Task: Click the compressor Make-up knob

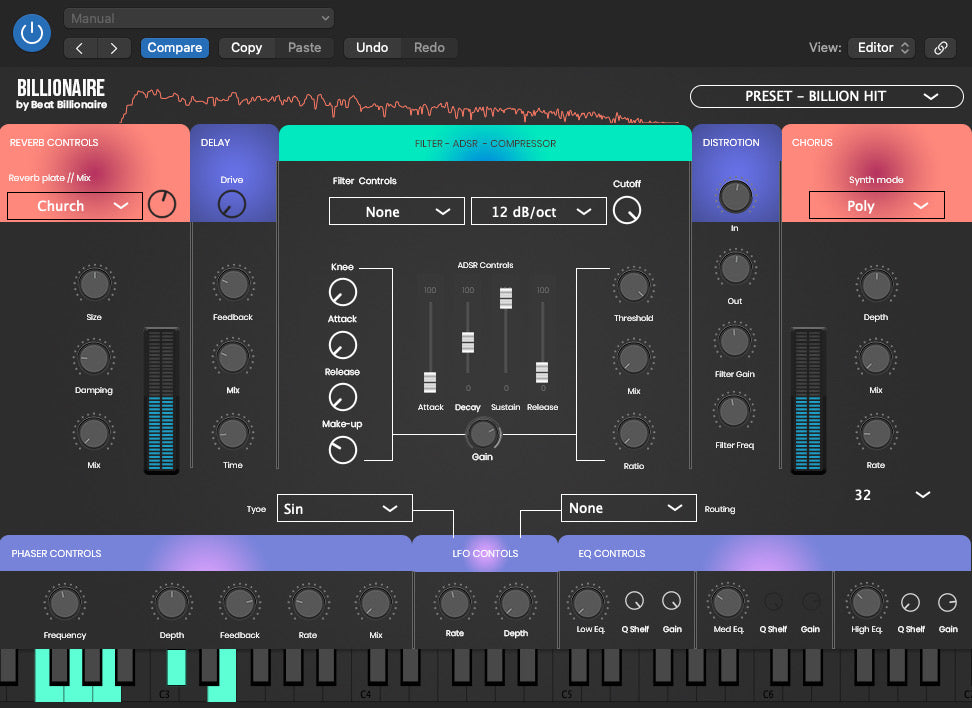Action: pyautogui.click(x=343, y=450)
